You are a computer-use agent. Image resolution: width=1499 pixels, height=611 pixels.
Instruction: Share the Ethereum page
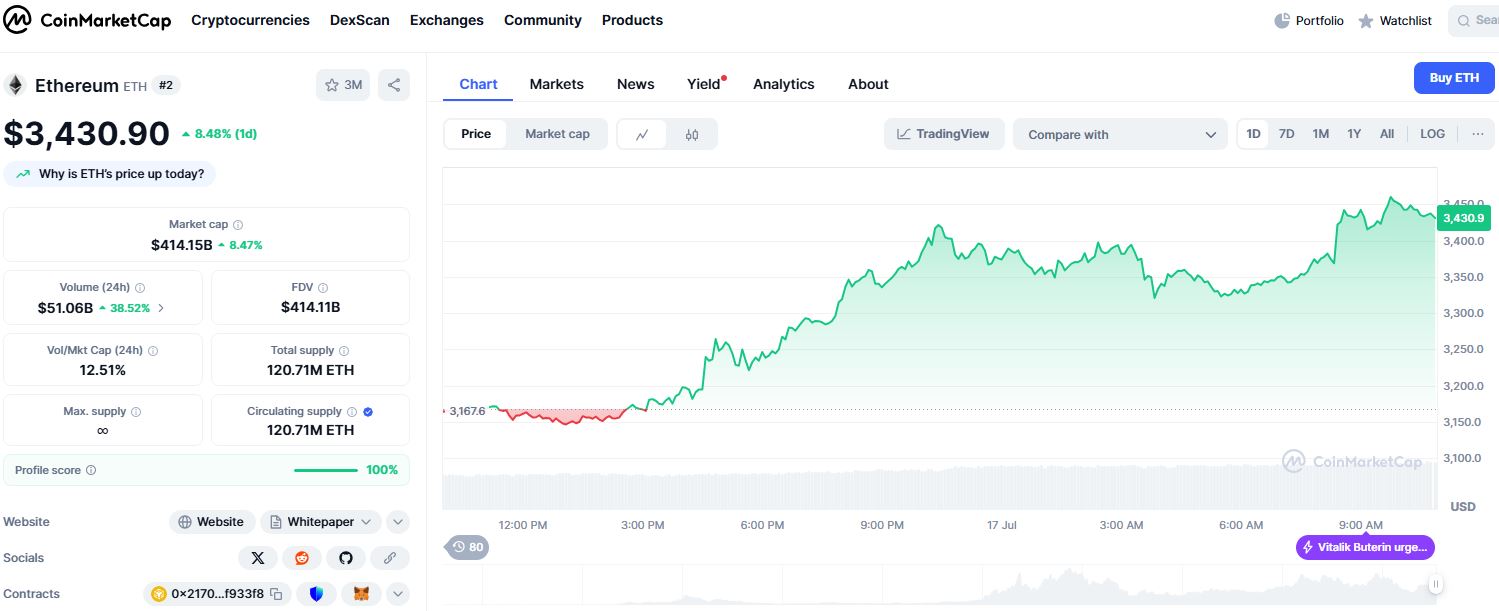[x=394, y=85]
